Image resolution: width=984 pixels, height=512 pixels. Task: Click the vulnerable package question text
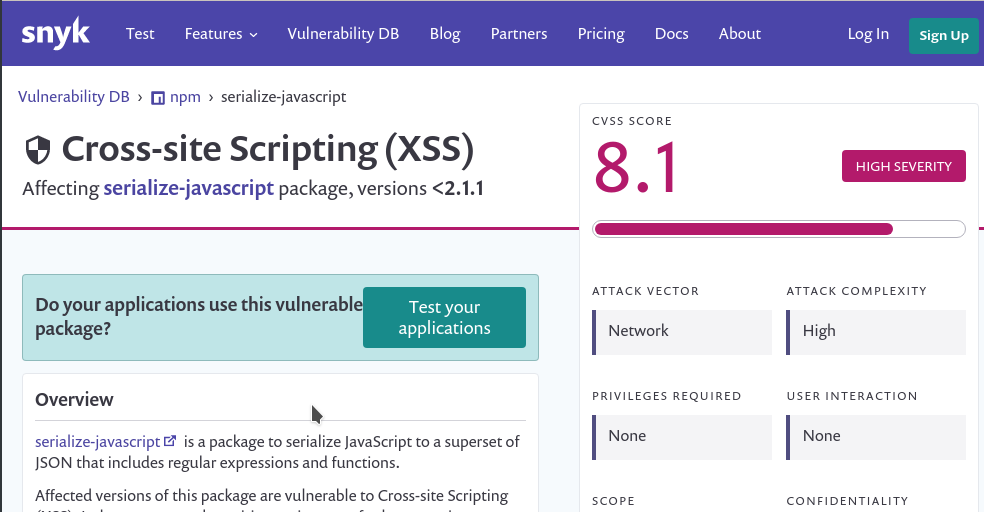pyautogui.click(x=199, y=317)
